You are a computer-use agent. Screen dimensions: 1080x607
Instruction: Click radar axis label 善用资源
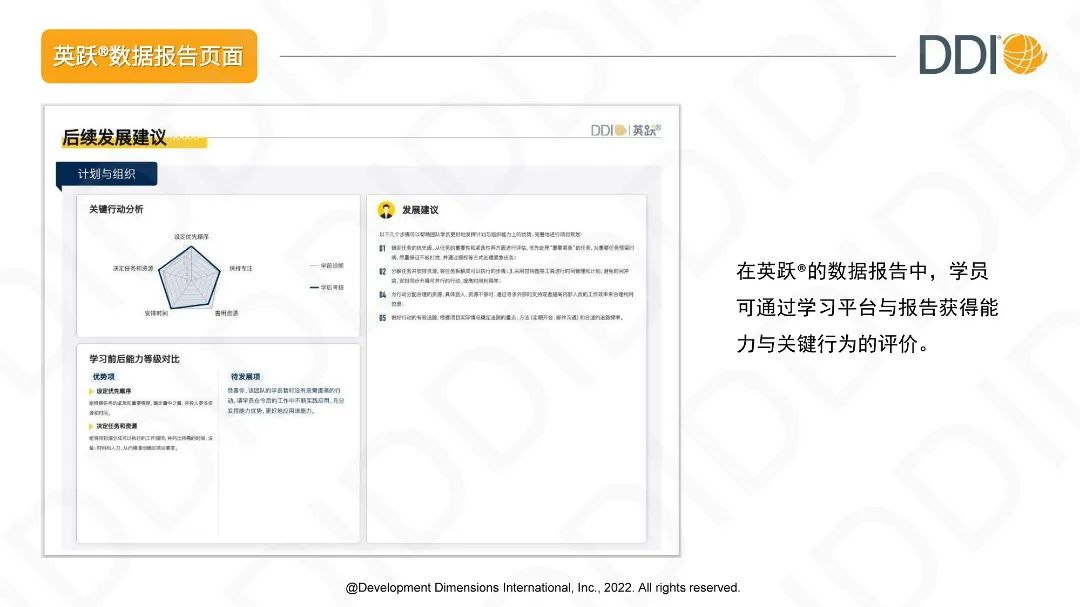[227, 313]
